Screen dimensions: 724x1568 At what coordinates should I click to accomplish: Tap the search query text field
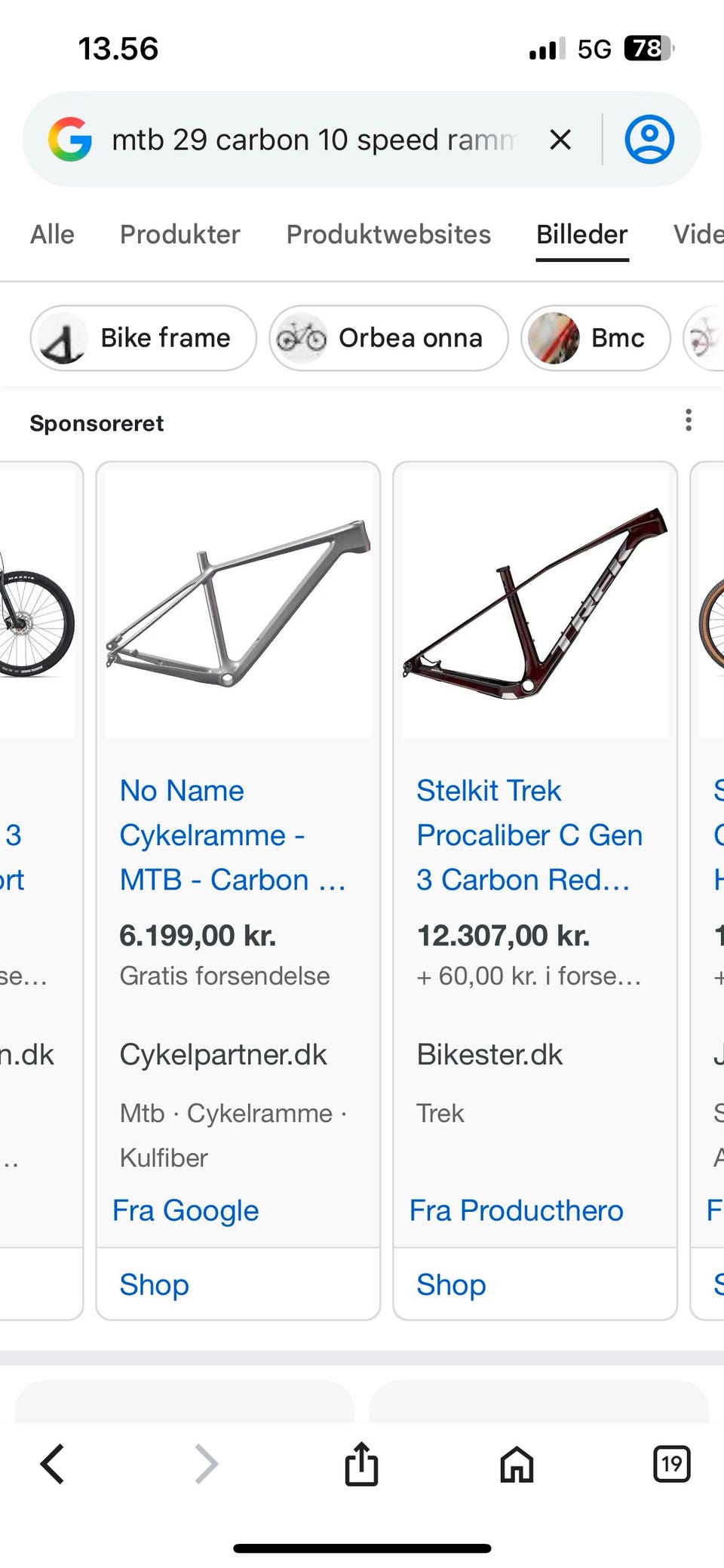tap(313, 140)
